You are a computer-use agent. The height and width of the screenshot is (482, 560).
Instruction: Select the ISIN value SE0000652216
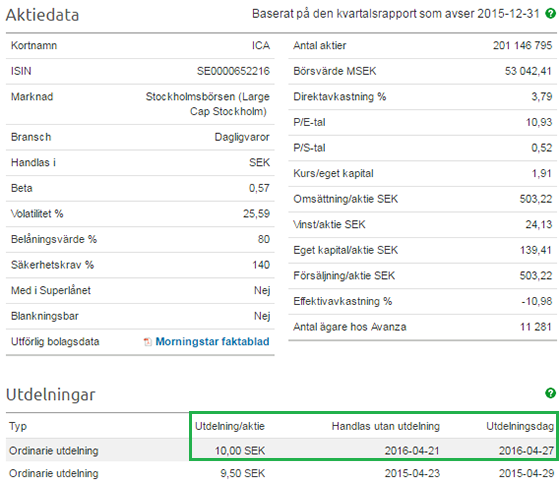pos(233,71)
